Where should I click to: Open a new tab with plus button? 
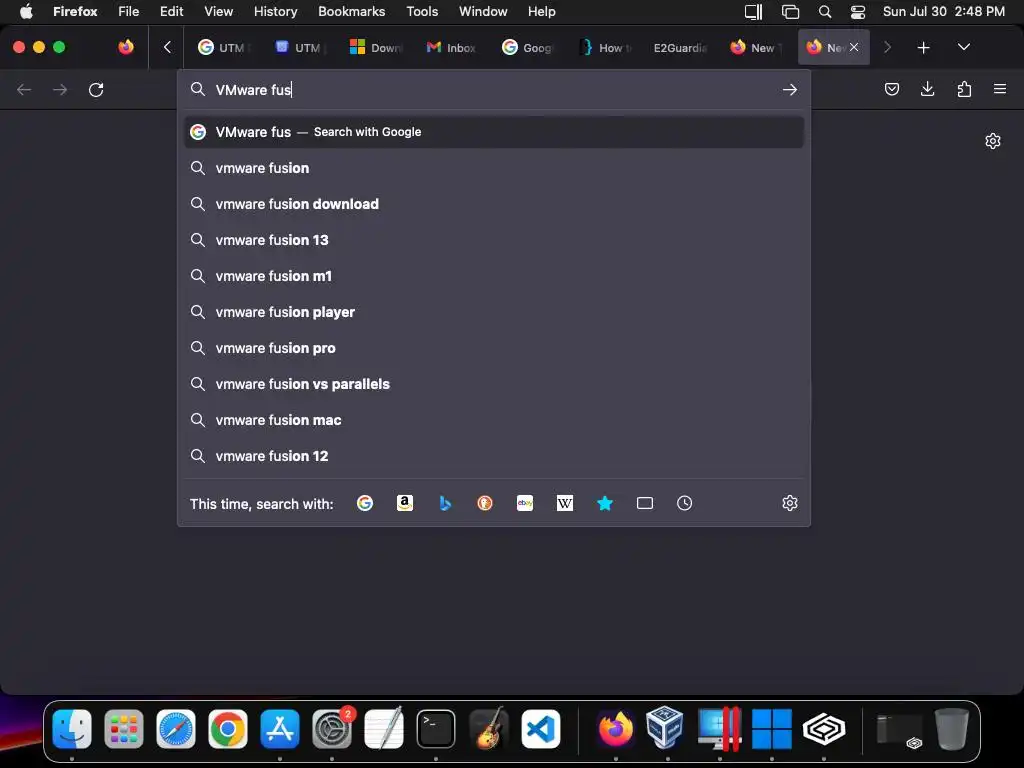click(923, 48)
